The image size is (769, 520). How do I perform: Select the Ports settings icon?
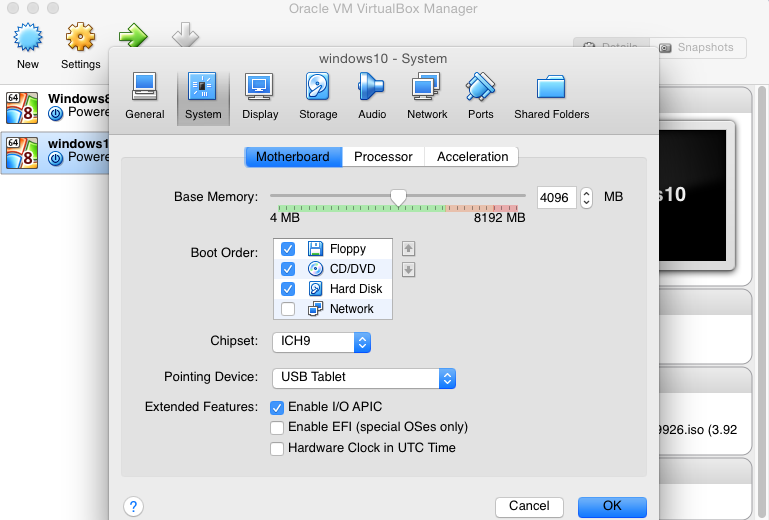[x=481, y=96]
